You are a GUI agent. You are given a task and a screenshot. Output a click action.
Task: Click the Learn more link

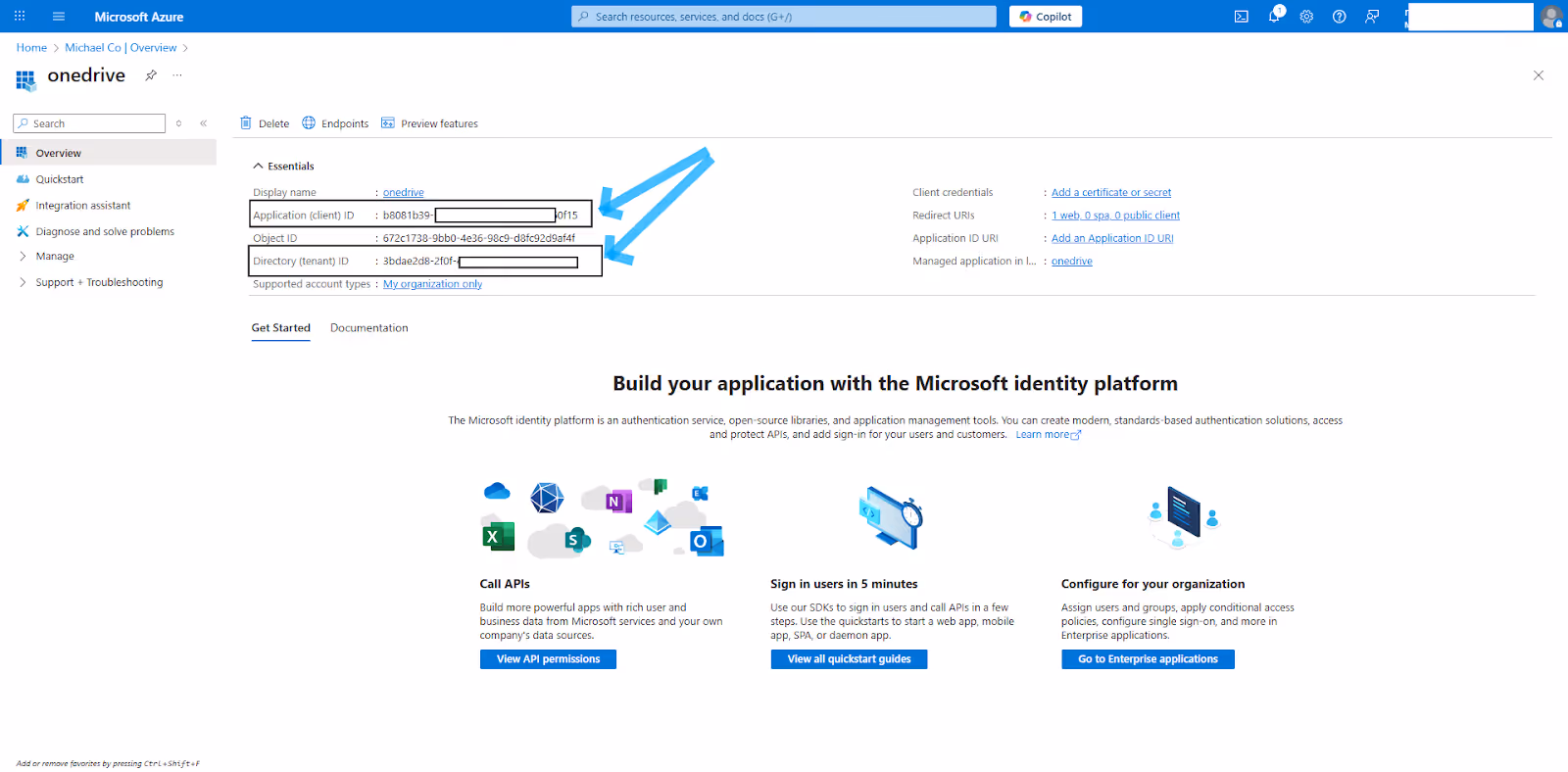pyautogui.click(x=1048, y=435)
